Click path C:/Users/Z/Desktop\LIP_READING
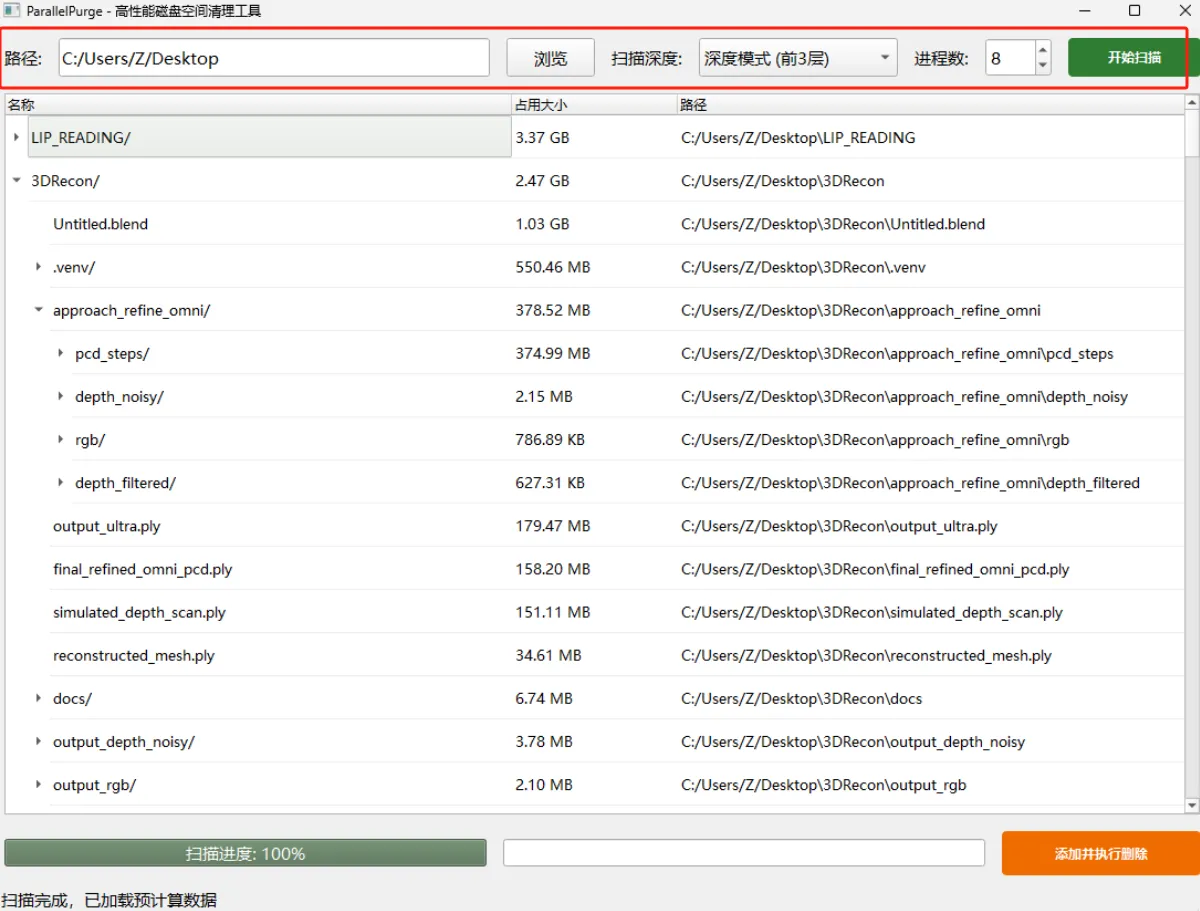 tap(798, 138)
